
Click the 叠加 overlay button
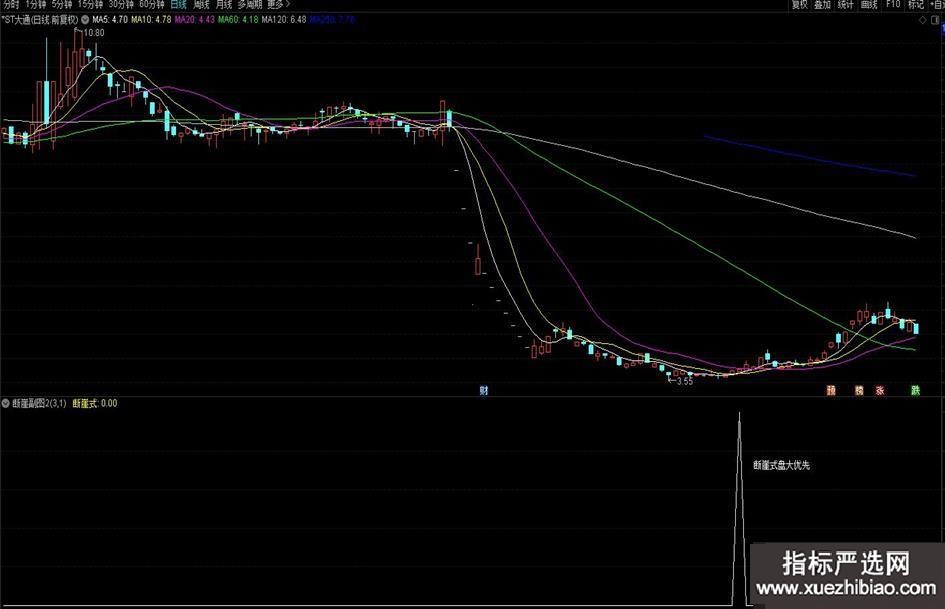coord(823,4)
